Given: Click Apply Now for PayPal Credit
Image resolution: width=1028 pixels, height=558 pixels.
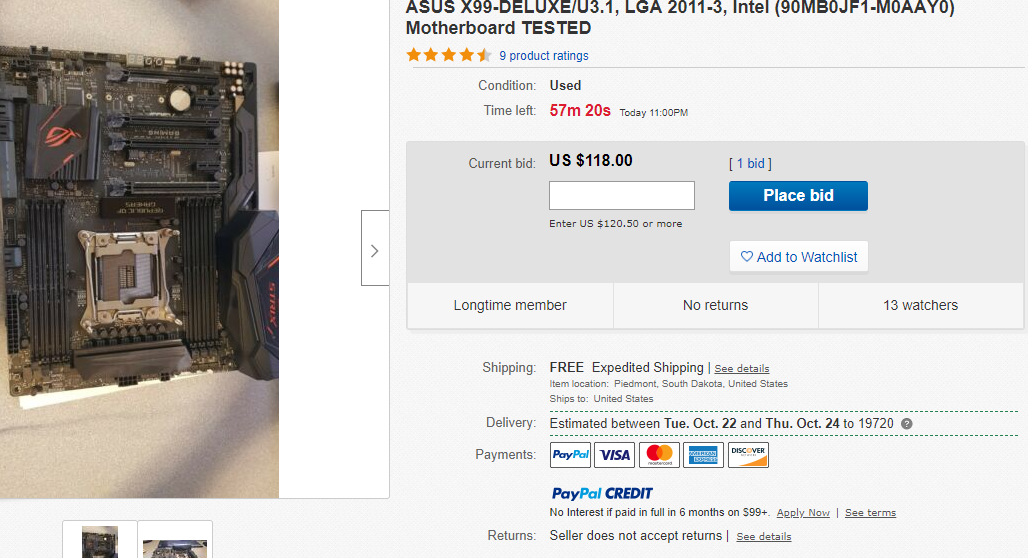Looking at the screenshot, I should coord(803,513).
